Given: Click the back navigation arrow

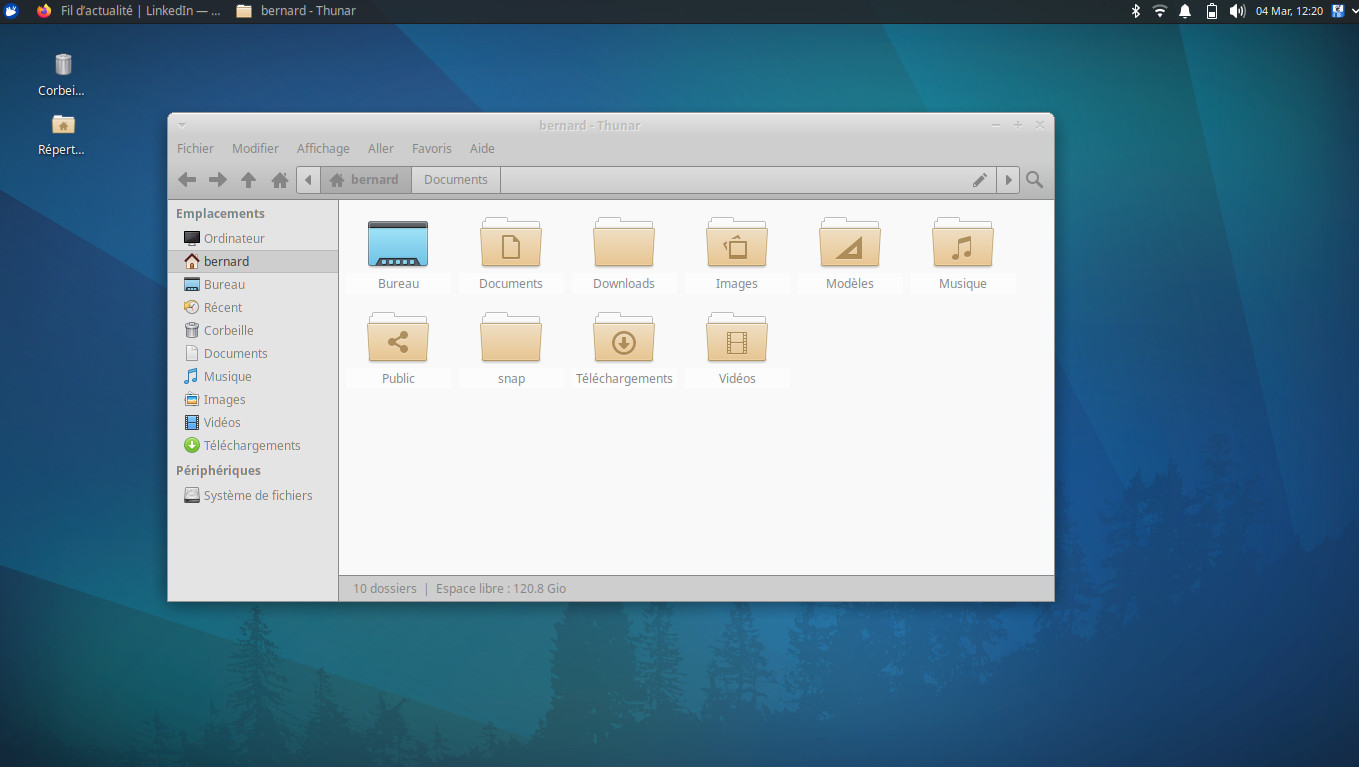Looking at the screenshot, I should [187, 180].
